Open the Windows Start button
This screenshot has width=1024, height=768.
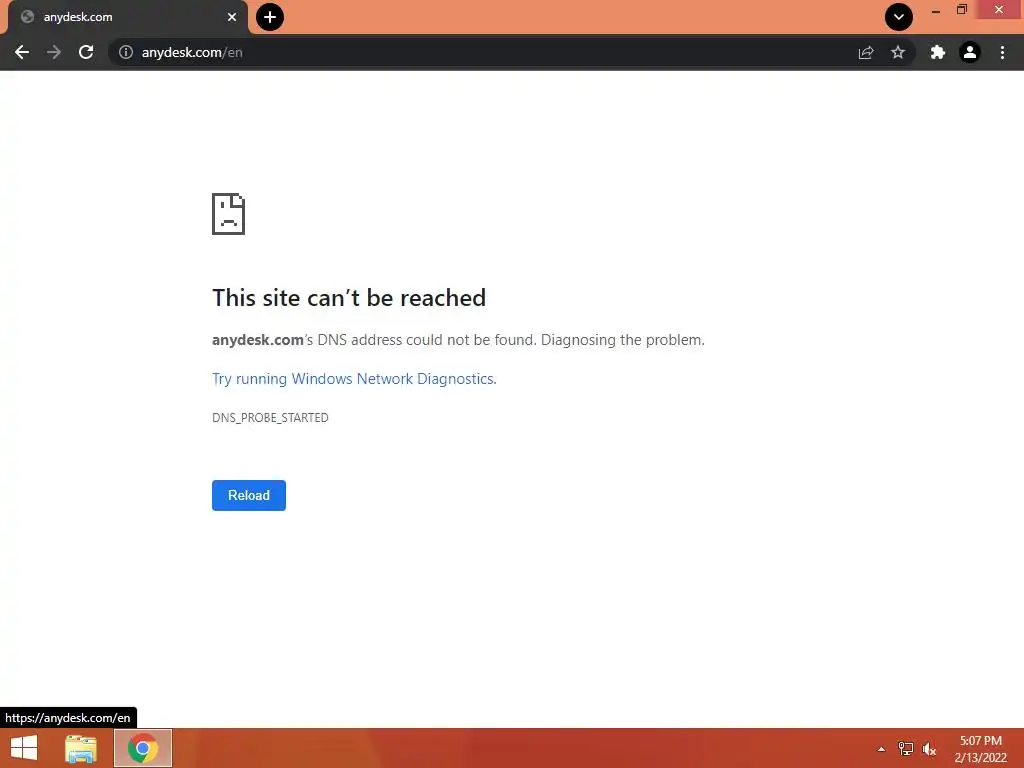(24, 748)
